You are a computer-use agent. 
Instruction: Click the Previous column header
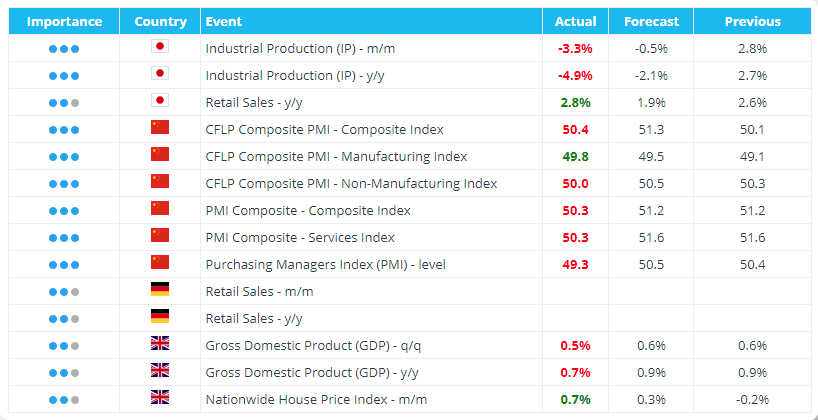point(753,21)
